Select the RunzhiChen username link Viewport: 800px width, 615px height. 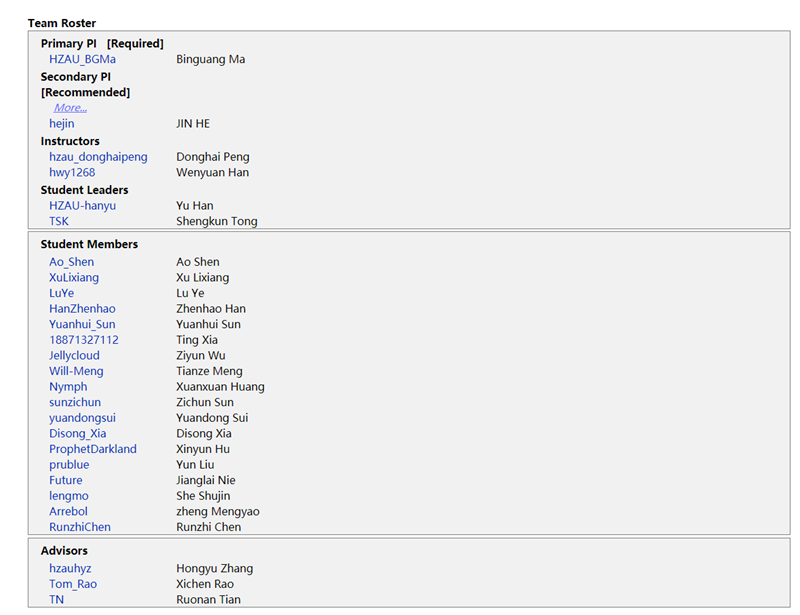pos(80,527)
